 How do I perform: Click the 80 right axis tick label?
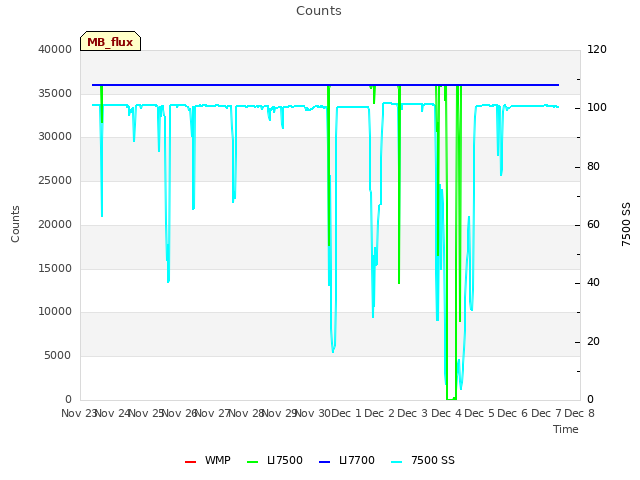coord(593,167)
